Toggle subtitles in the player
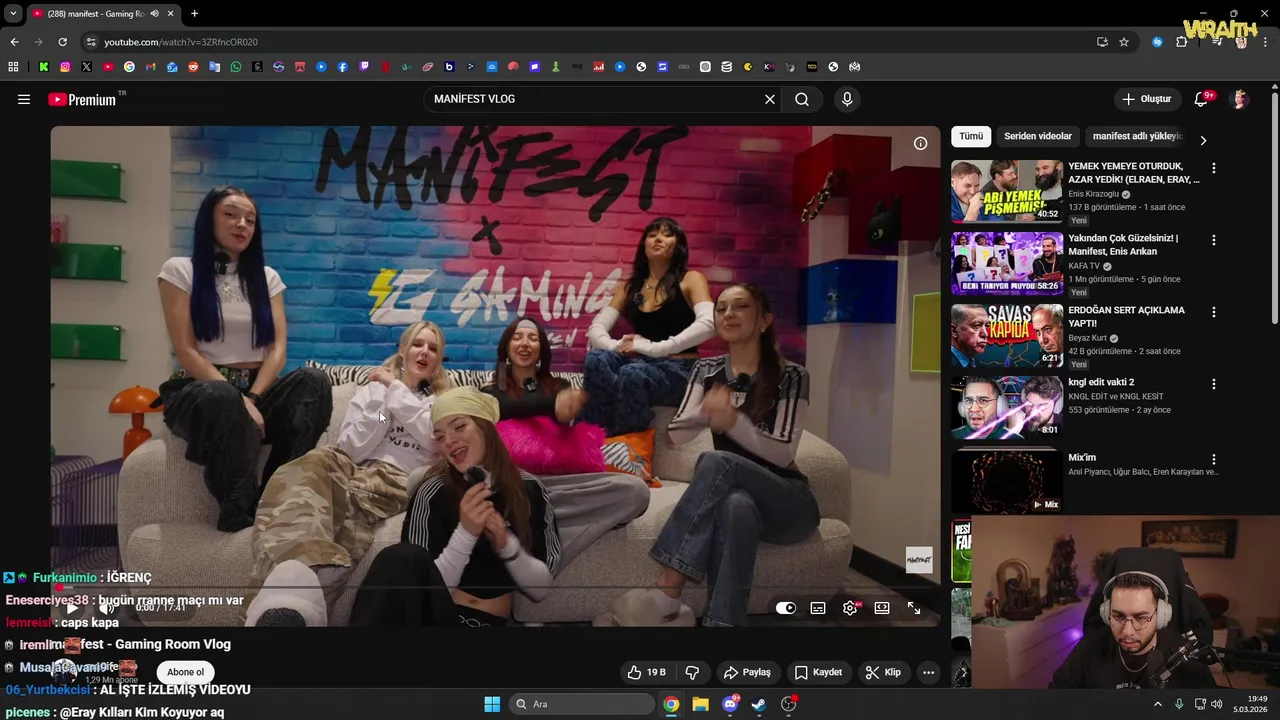The image size is (1280, 720). click(x=818, y=608)
